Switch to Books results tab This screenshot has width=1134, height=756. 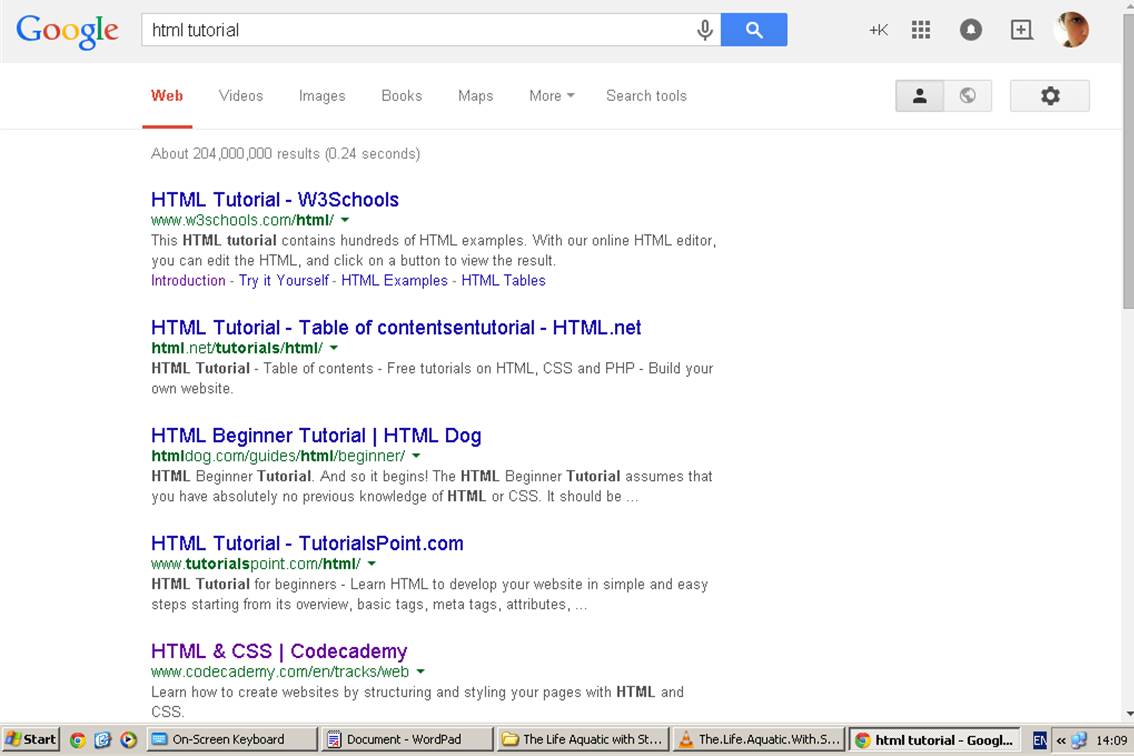point(401,95)
